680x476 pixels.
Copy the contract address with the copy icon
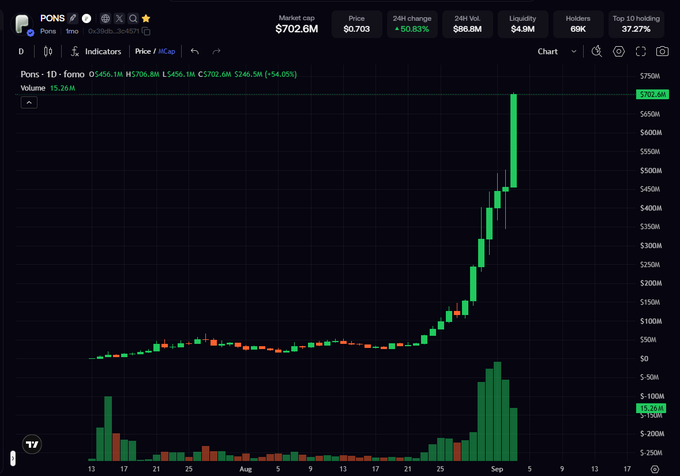point(146,31)
